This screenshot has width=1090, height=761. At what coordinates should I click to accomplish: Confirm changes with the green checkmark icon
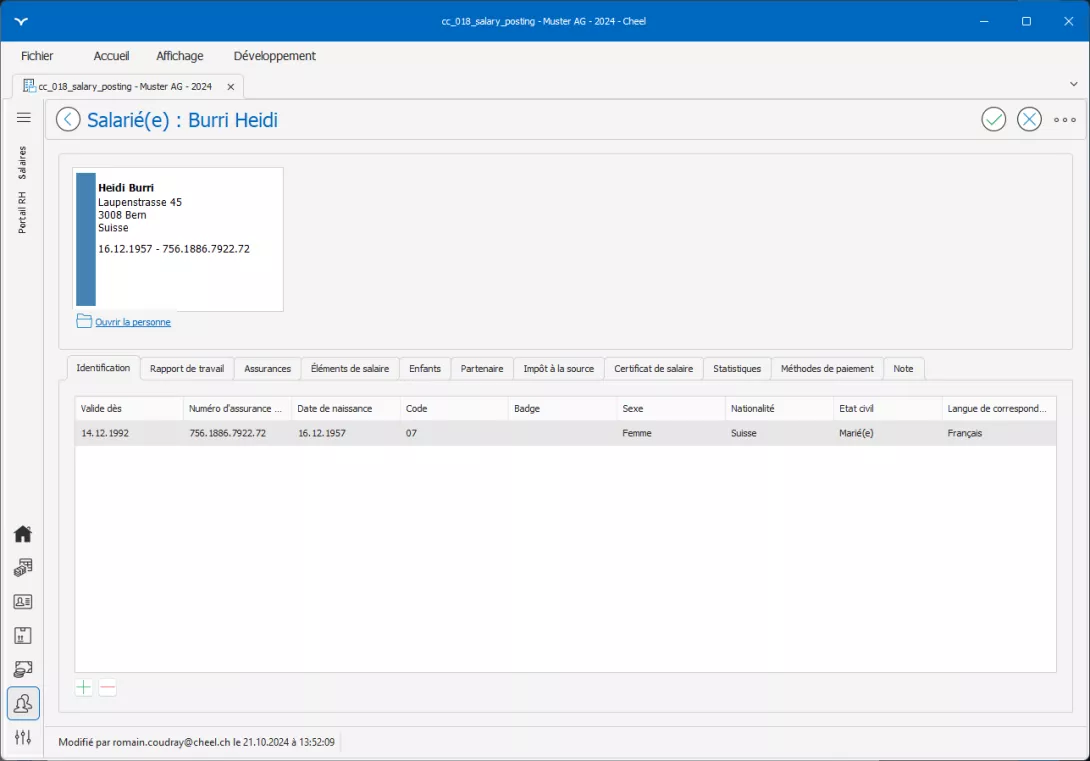point(993,120)
